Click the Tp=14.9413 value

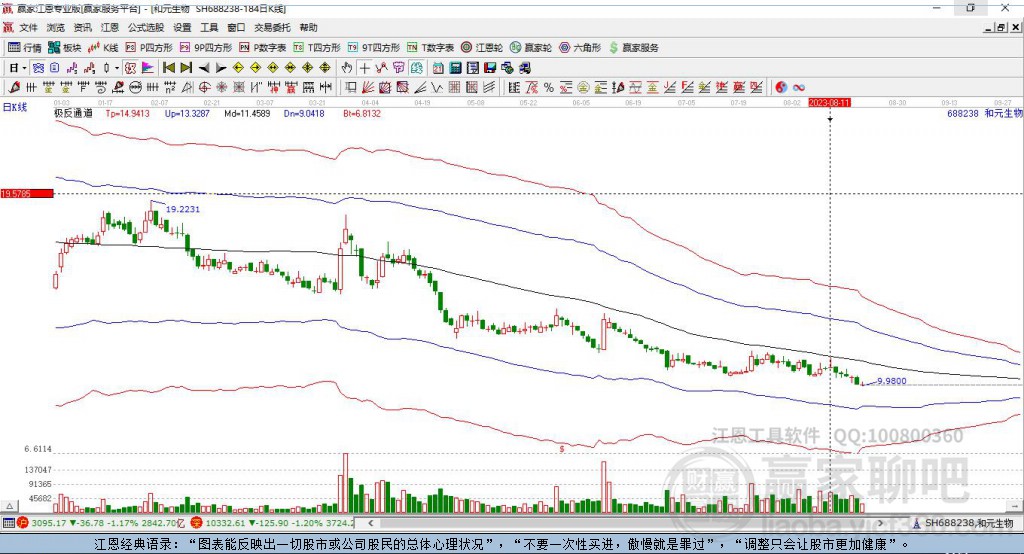127,113
